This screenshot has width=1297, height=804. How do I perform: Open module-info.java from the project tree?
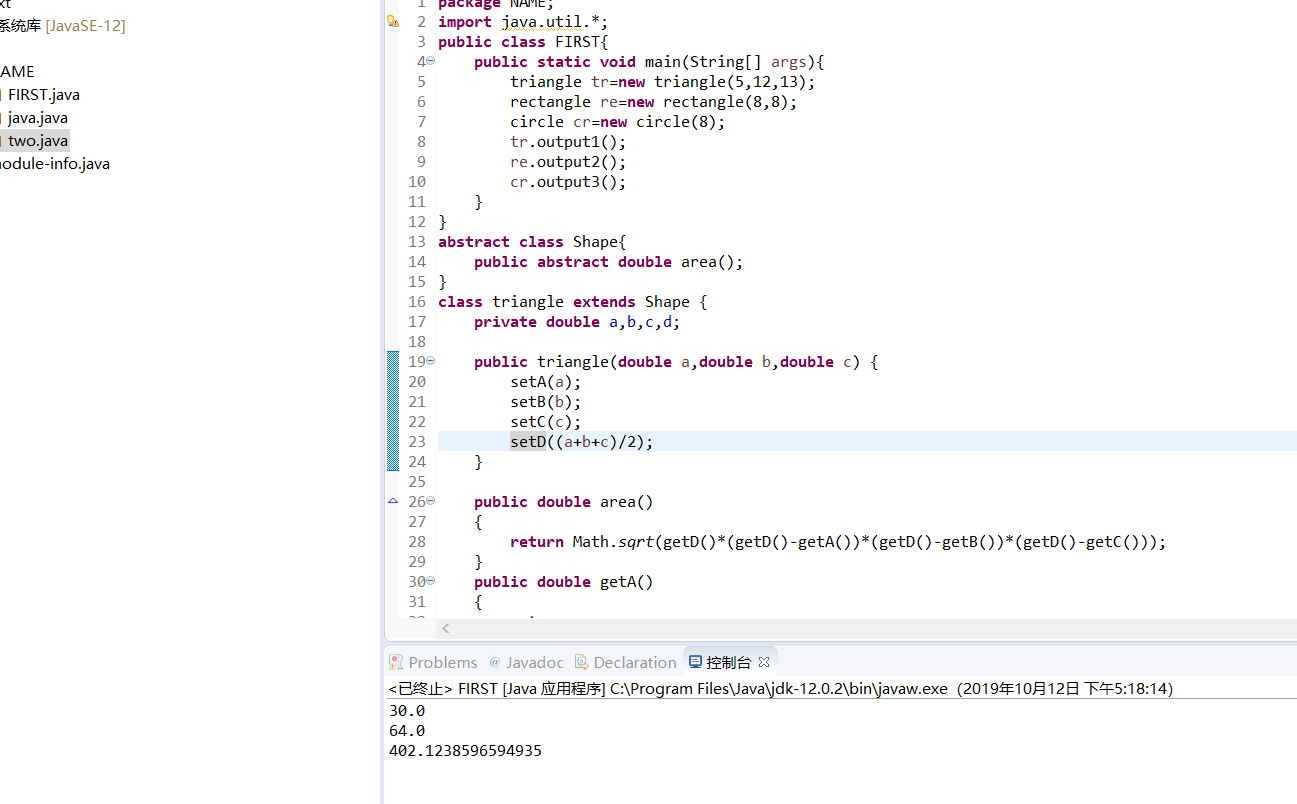55,164
